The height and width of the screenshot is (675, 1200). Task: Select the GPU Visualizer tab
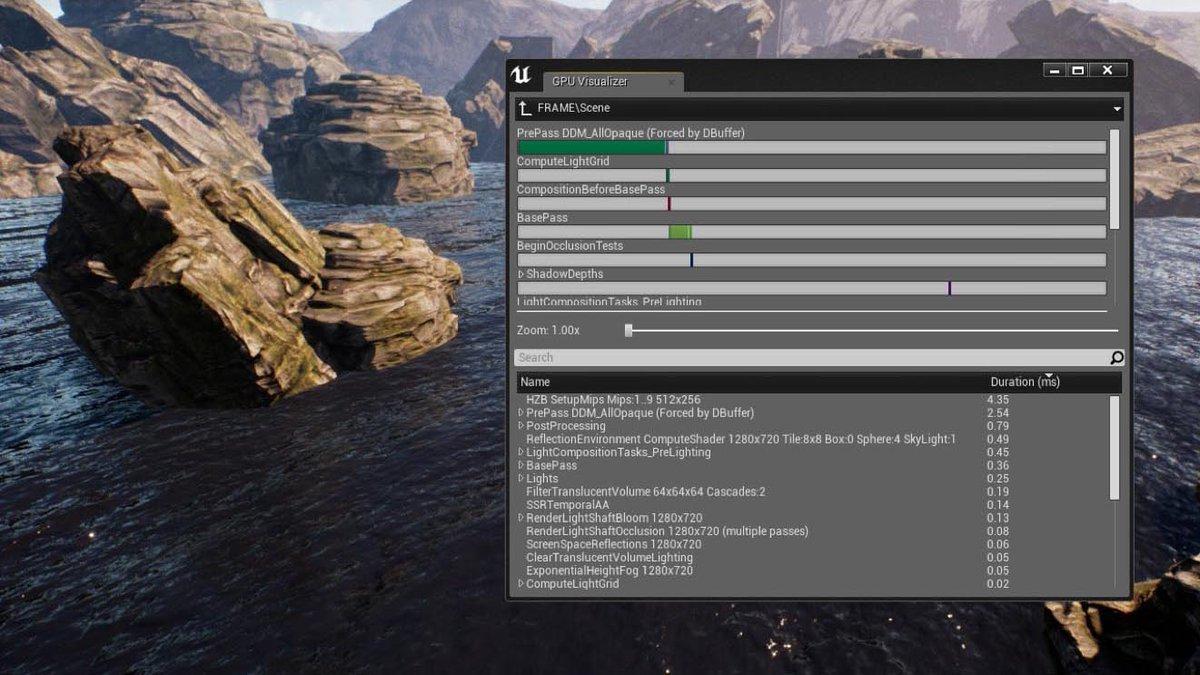611,81
